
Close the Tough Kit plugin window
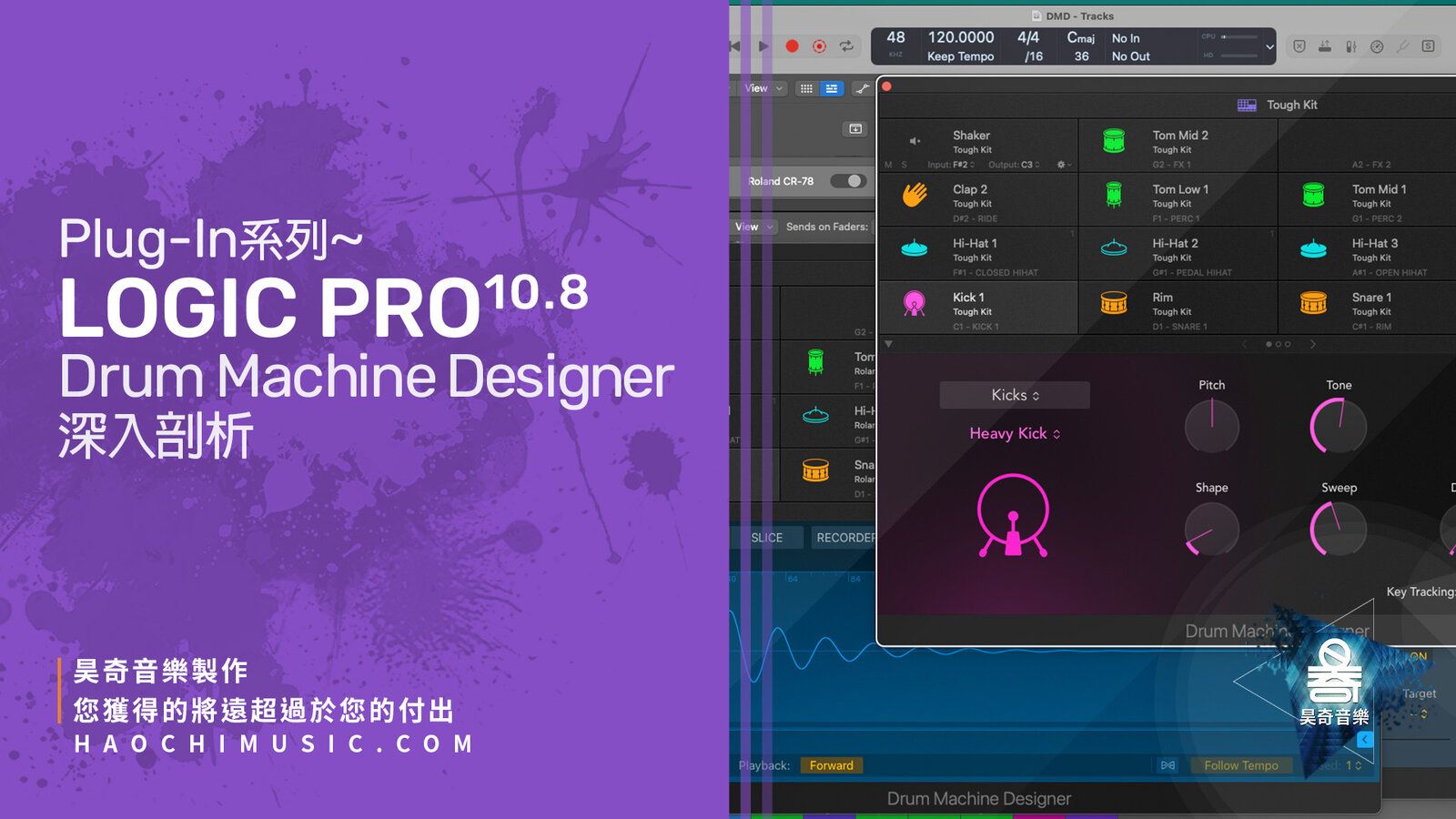pyautogui.click(x=886, y=86)
